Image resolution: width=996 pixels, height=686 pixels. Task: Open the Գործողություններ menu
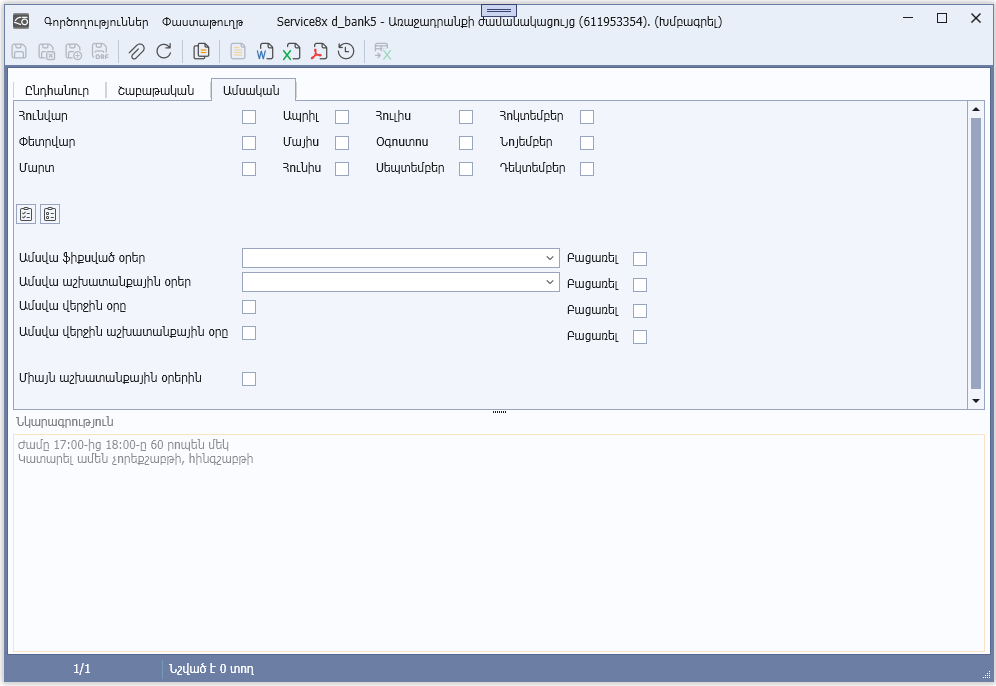[96, 21]
